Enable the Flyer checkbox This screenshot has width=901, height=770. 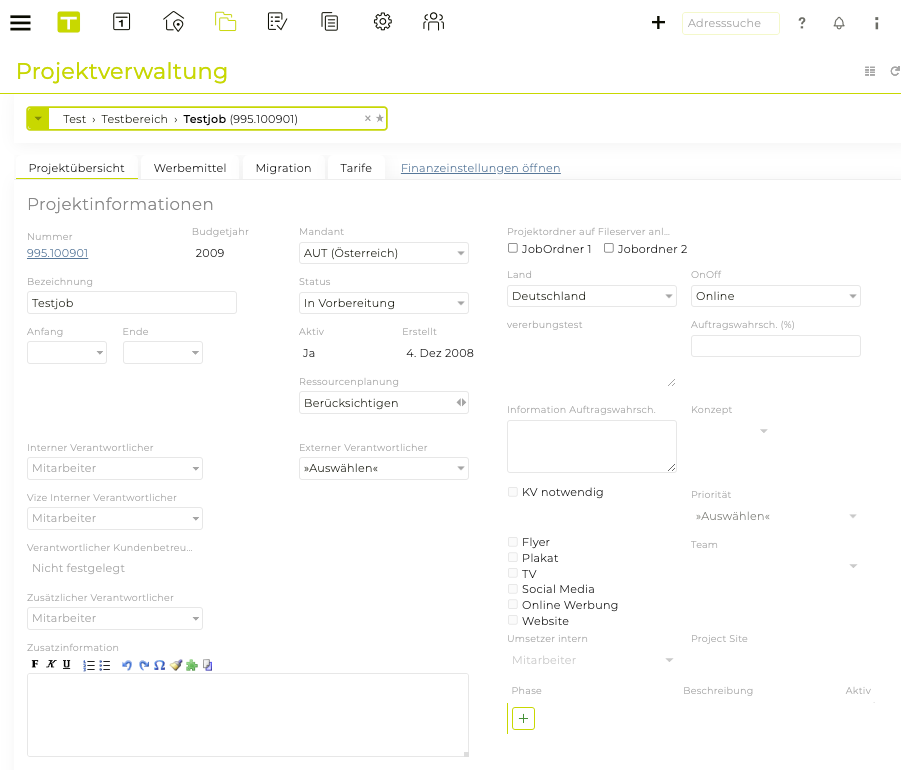[513, 542]
